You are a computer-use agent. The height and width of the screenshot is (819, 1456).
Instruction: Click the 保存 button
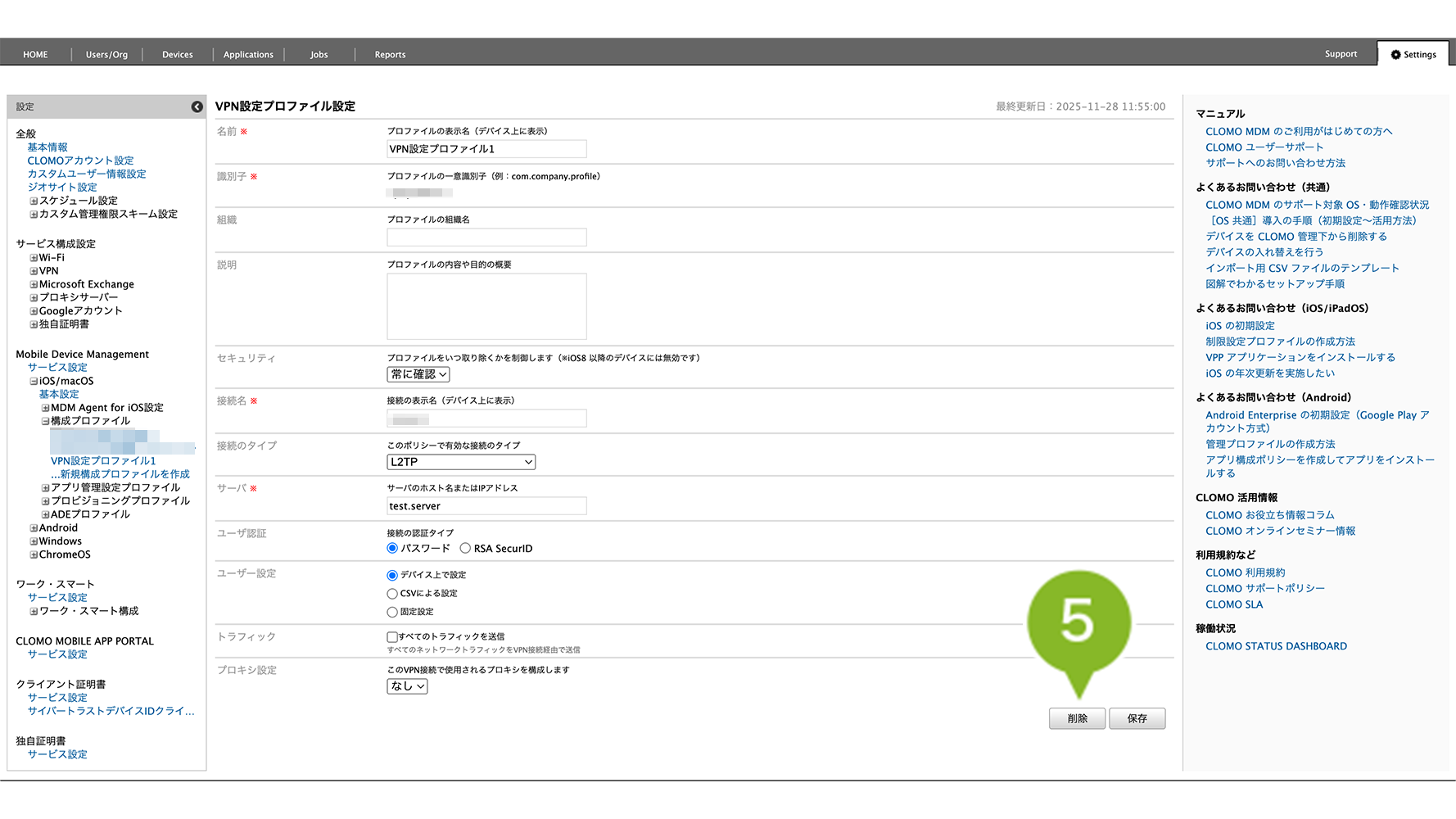click(x=1137, y=718)
